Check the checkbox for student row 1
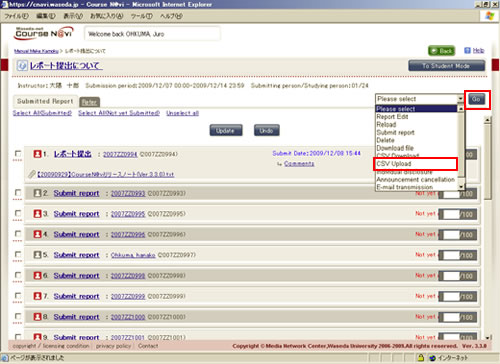The height and width of the screenshot is (364, 500). click(x=18, y=154)
